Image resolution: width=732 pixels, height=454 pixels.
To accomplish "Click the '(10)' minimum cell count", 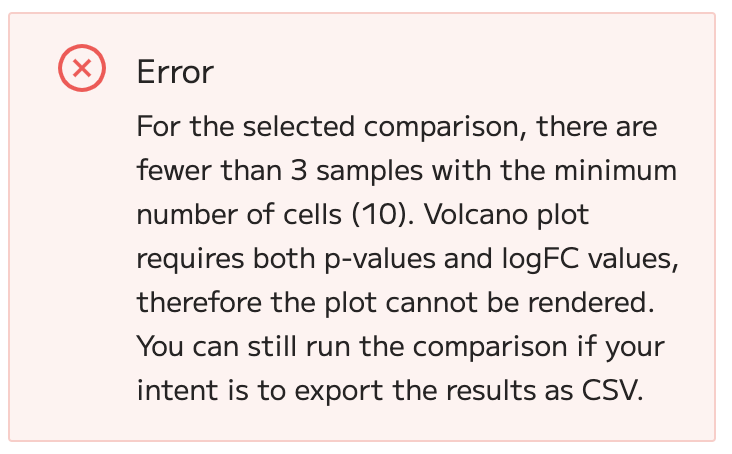I will coord(382,215).
